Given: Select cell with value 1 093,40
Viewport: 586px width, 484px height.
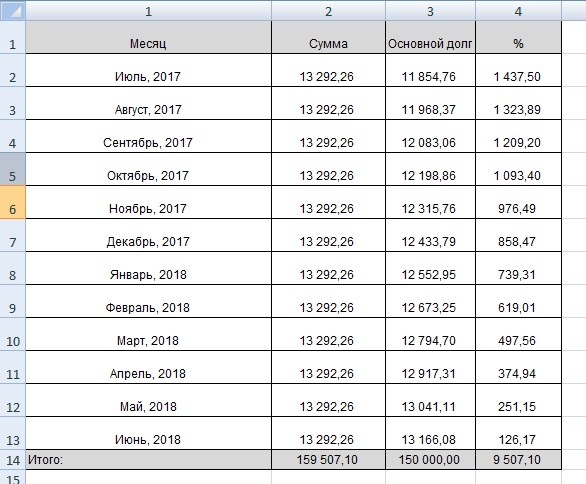Looking at the screenshot, I should [518, 169].
